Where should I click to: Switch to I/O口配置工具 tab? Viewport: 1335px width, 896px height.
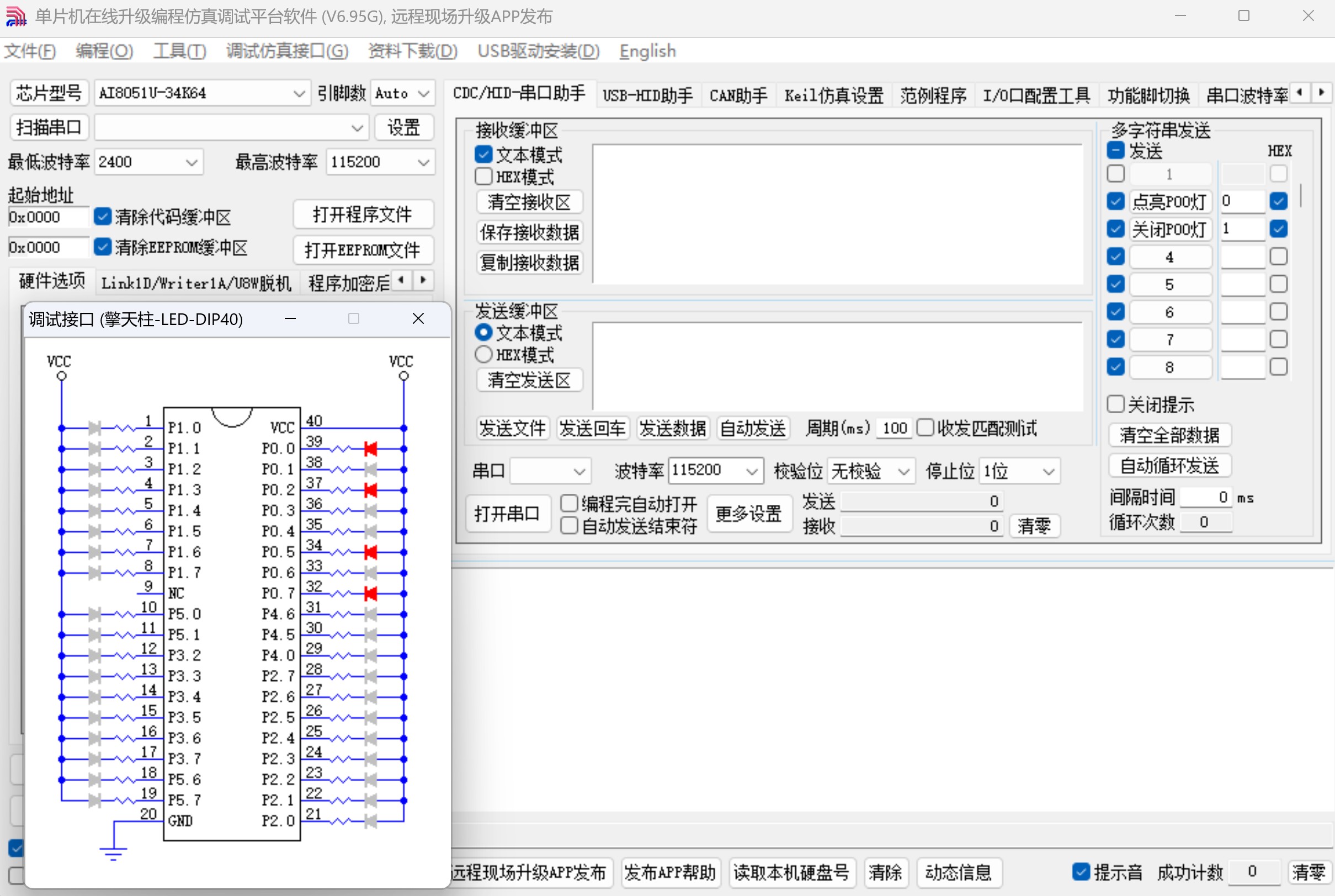pyautogui.click(x=1036, y=95)
